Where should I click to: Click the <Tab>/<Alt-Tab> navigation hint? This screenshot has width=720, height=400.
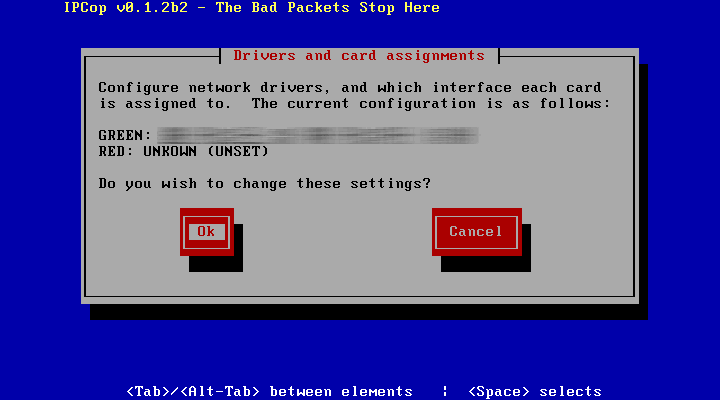pyautogui.click(x=193, y=392)
